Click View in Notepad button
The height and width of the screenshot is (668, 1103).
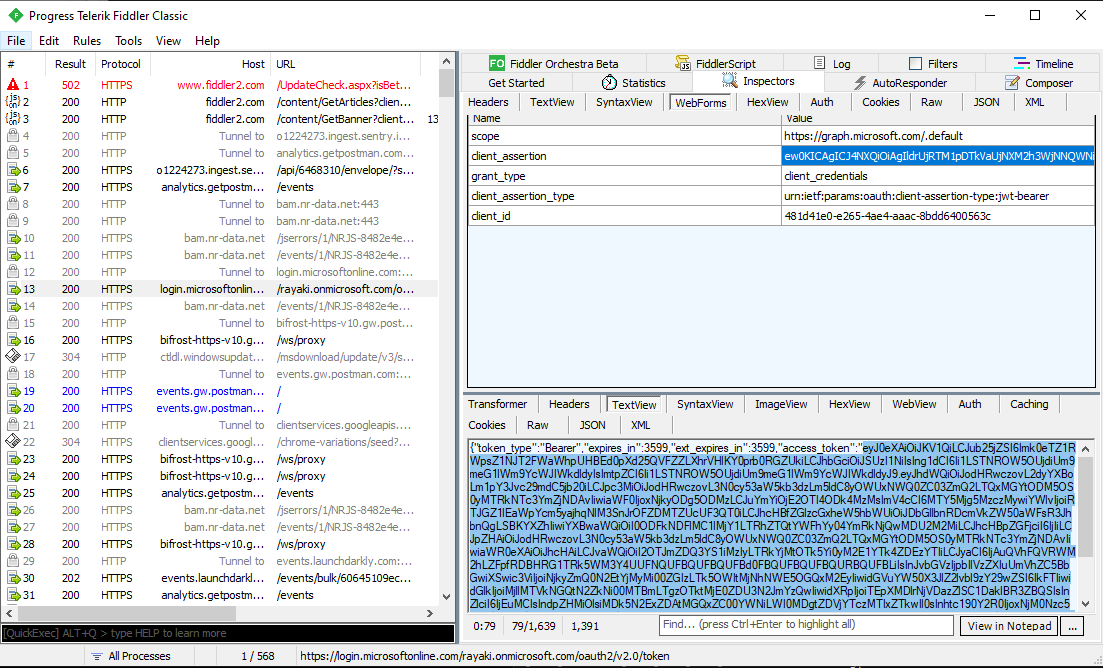pos(1009,626)
